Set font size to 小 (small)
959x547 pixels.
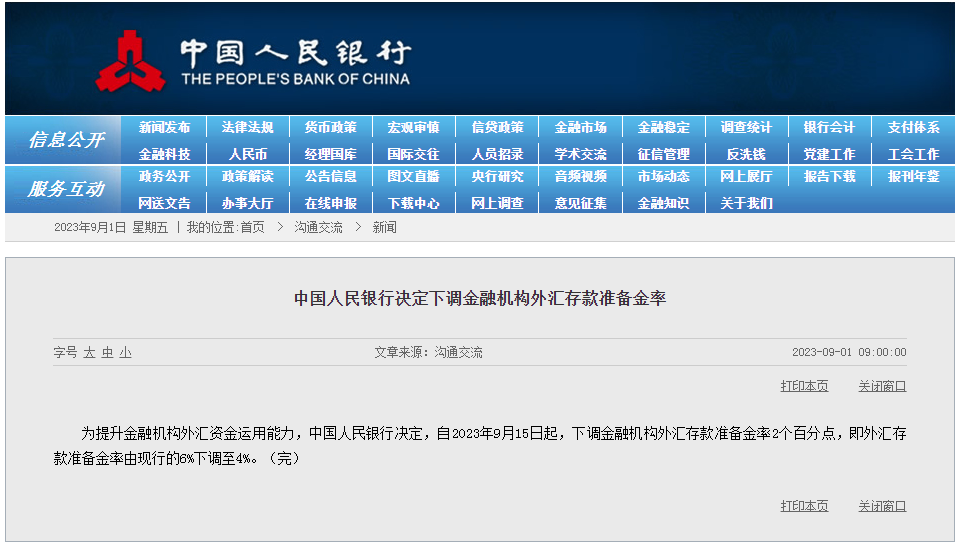[x=125, y=353]
